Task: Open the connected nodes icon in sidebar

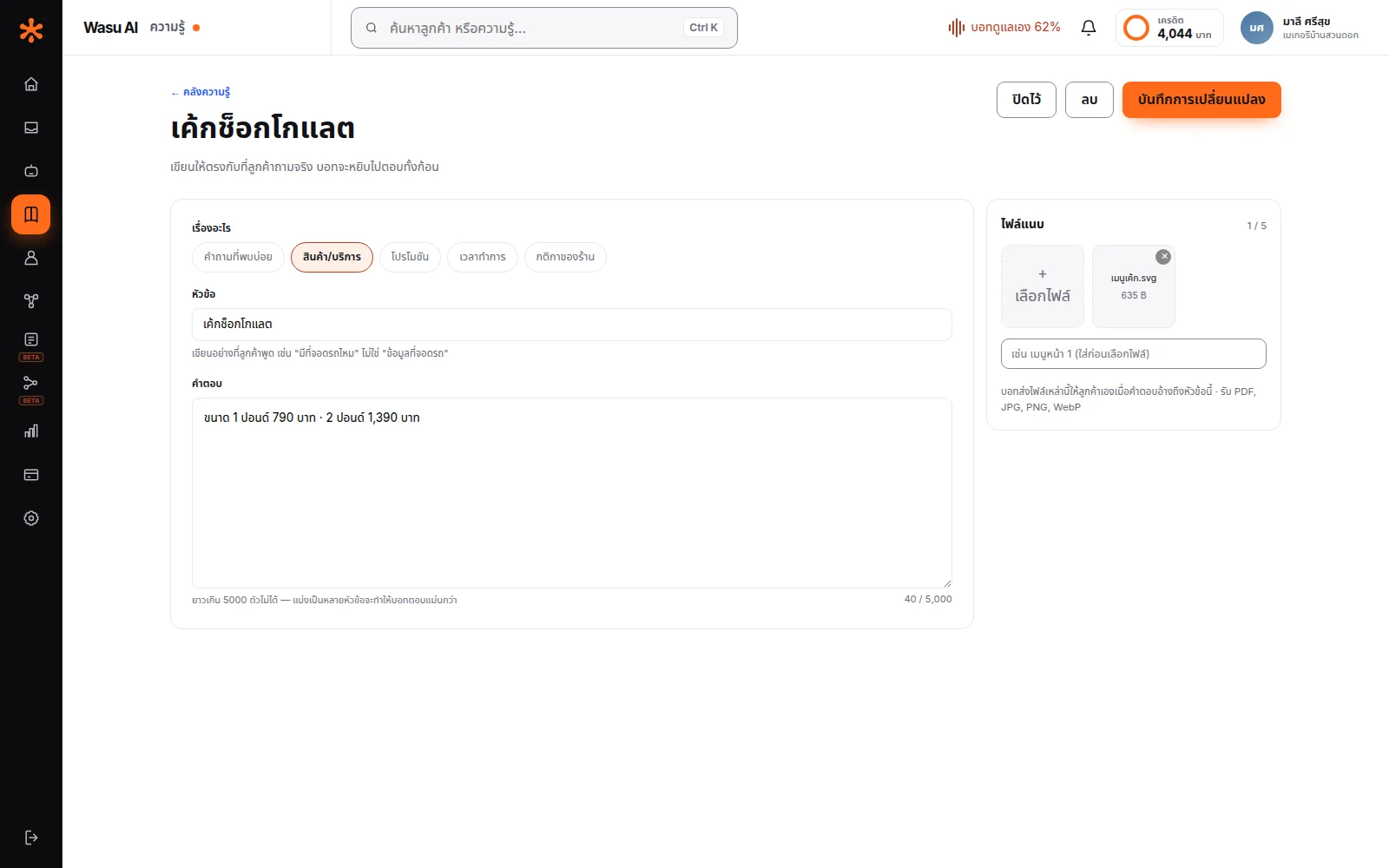Action: [31, 301]
